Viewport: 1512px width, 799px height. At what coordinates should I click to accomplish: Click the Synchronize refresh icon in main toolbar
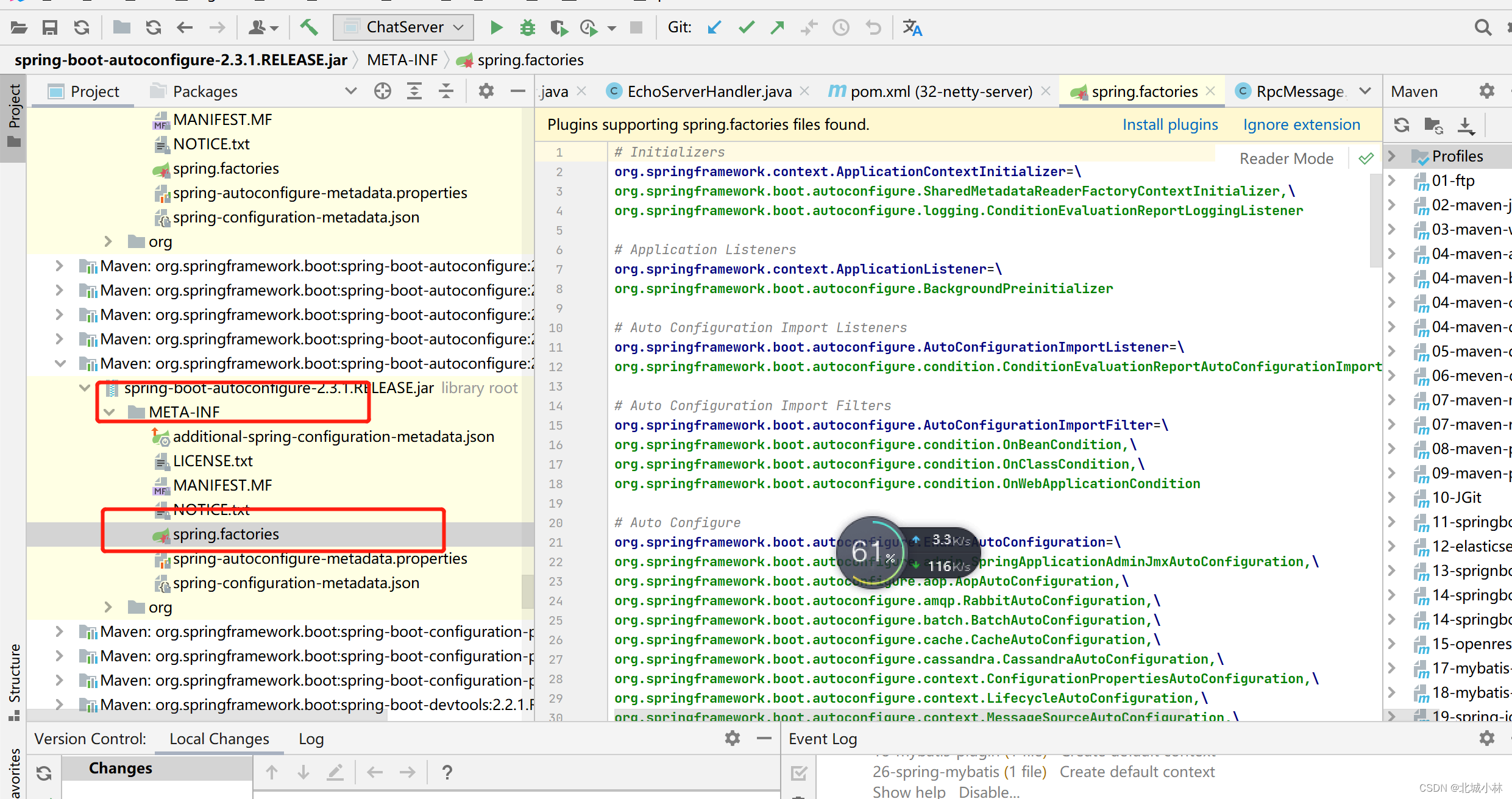coord(82,27)
